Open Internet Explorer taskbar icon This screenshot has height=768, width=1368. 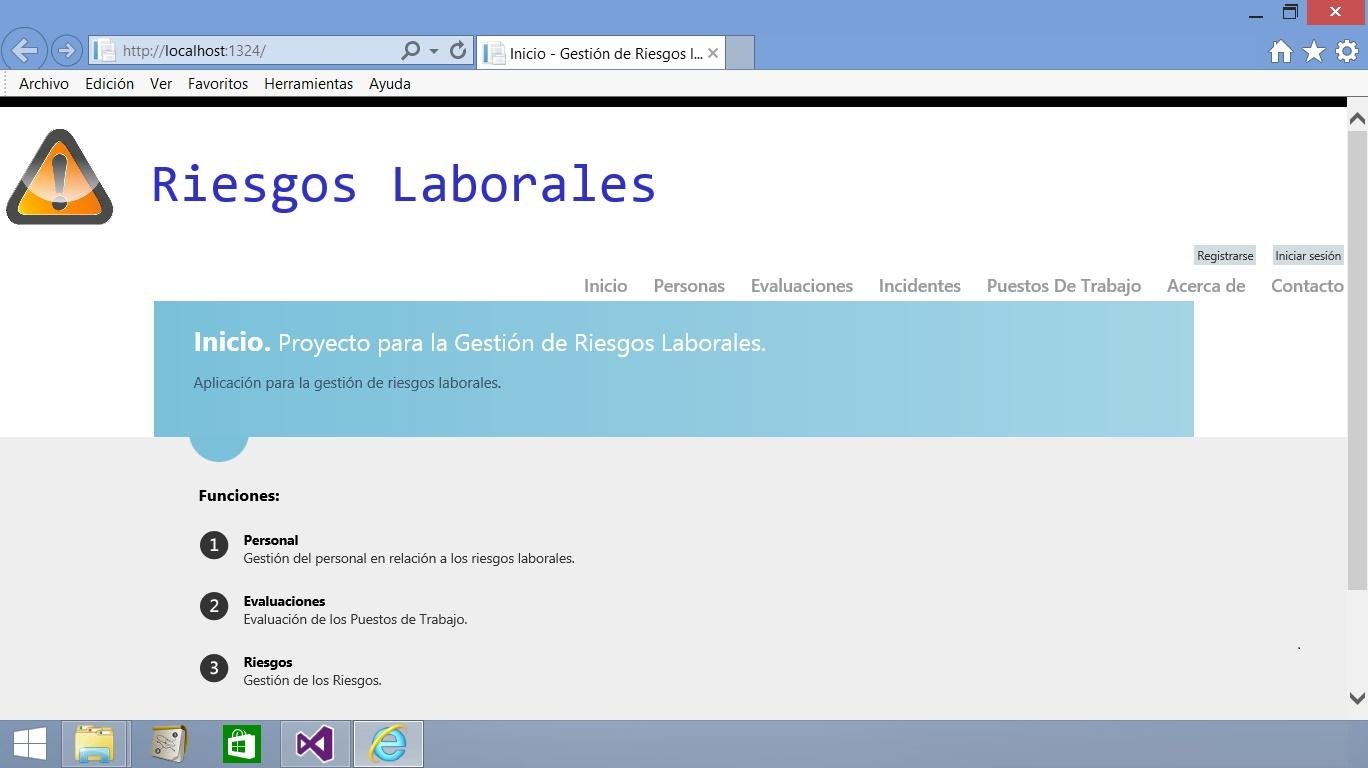point(389,743)
